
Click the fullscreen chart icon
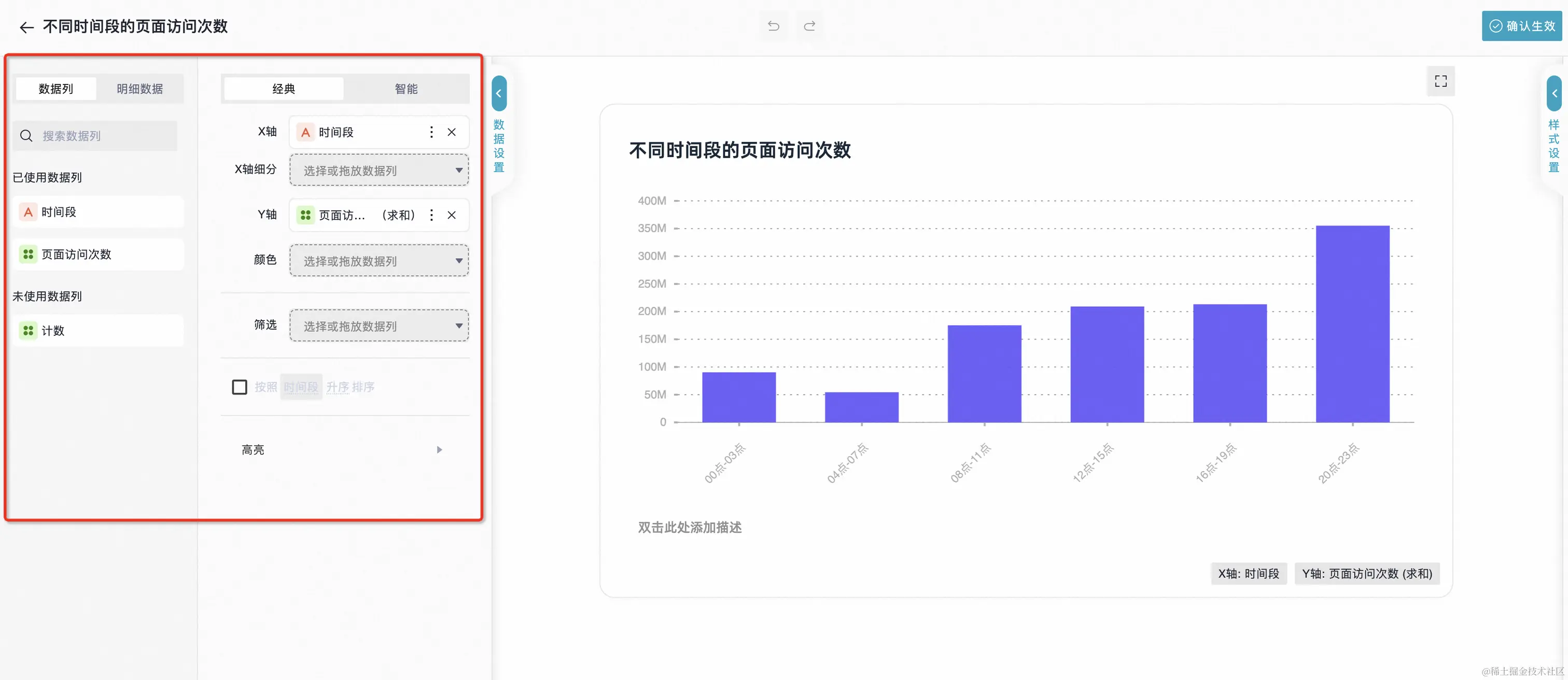click(1440, 81)
